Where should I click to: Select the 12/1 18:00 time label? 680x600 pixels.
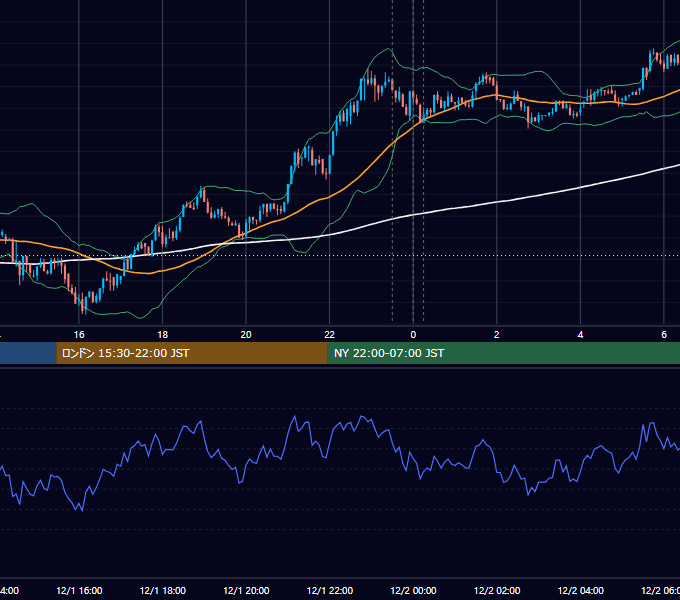pos(163,590)
